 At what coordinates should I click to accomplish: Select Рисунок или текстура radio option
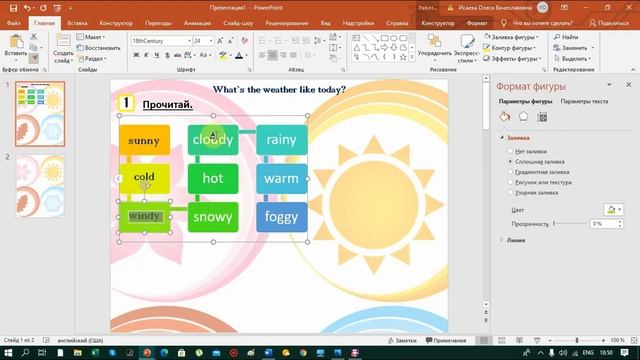[510, 182]
